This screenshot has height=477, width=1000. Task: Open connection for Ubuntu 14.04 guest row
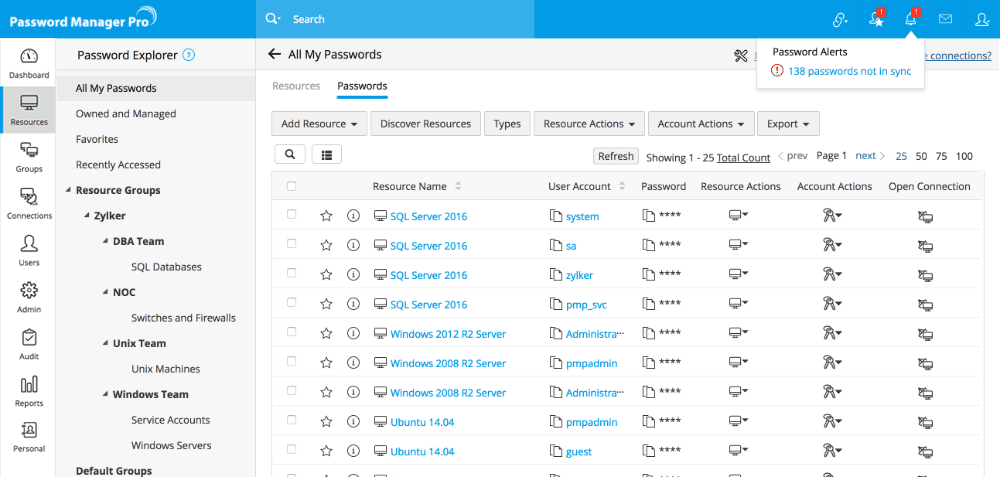(925, 451)
